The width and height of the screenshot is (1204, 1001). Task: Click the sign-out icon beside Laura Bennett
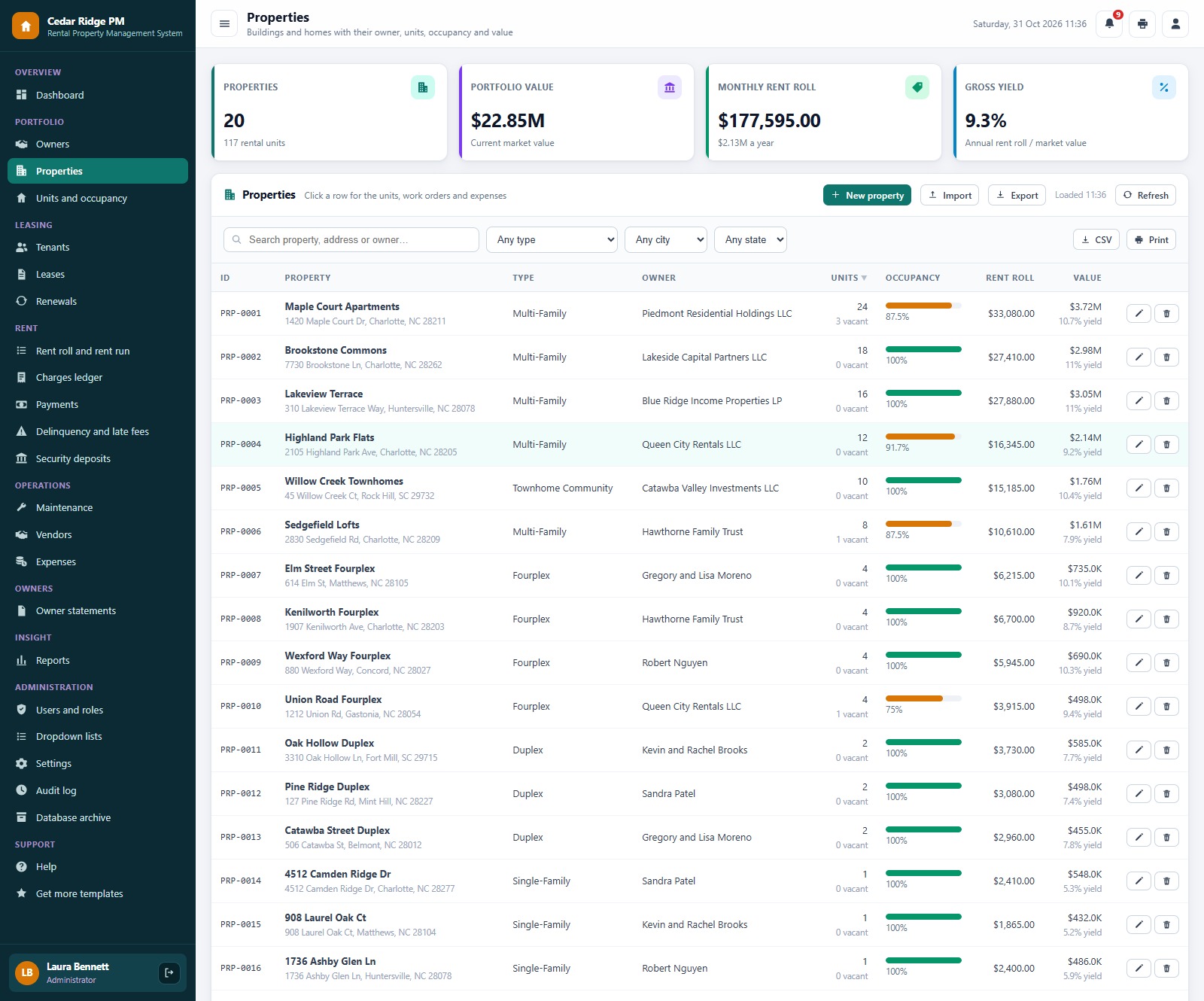pyautogui.click(x=169, y=972)
